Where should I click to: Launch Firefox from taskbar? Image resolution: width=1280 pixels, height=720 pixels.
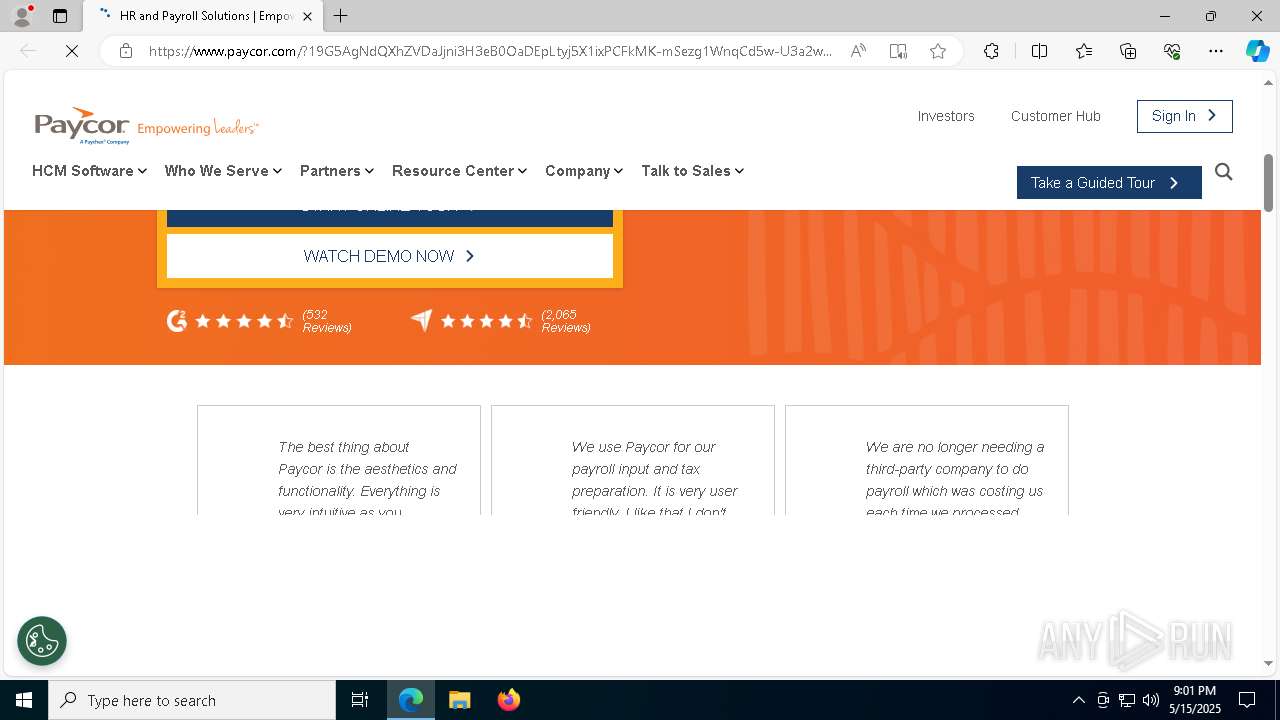coord(508,700)
